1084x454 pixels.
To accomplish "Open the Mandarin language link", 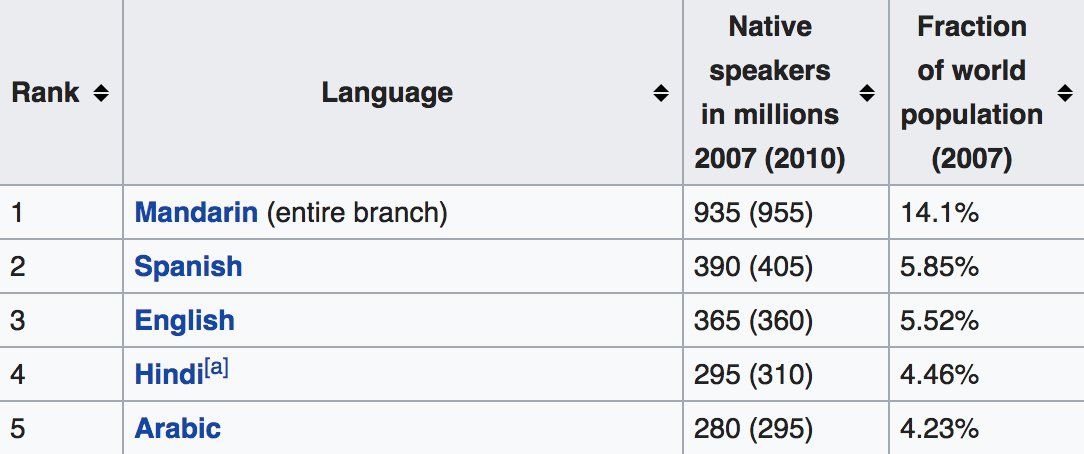I will click(196, 213).
